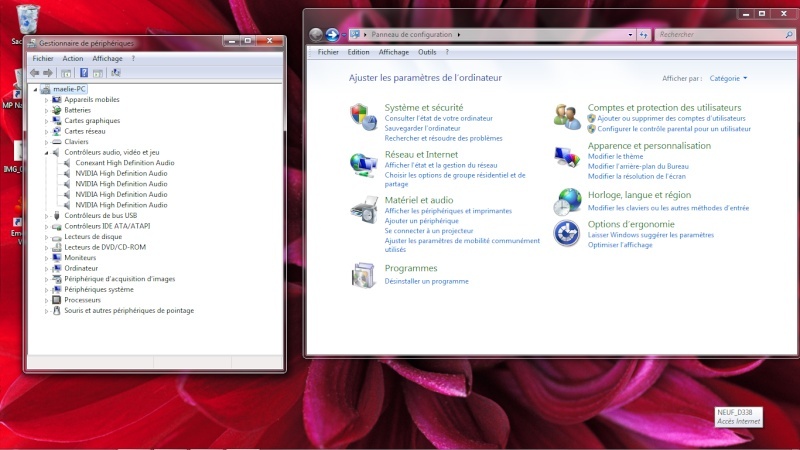800x450 pixels.
Task: Click the Système et sécurité shield icon
Action: tap(363, 117)
